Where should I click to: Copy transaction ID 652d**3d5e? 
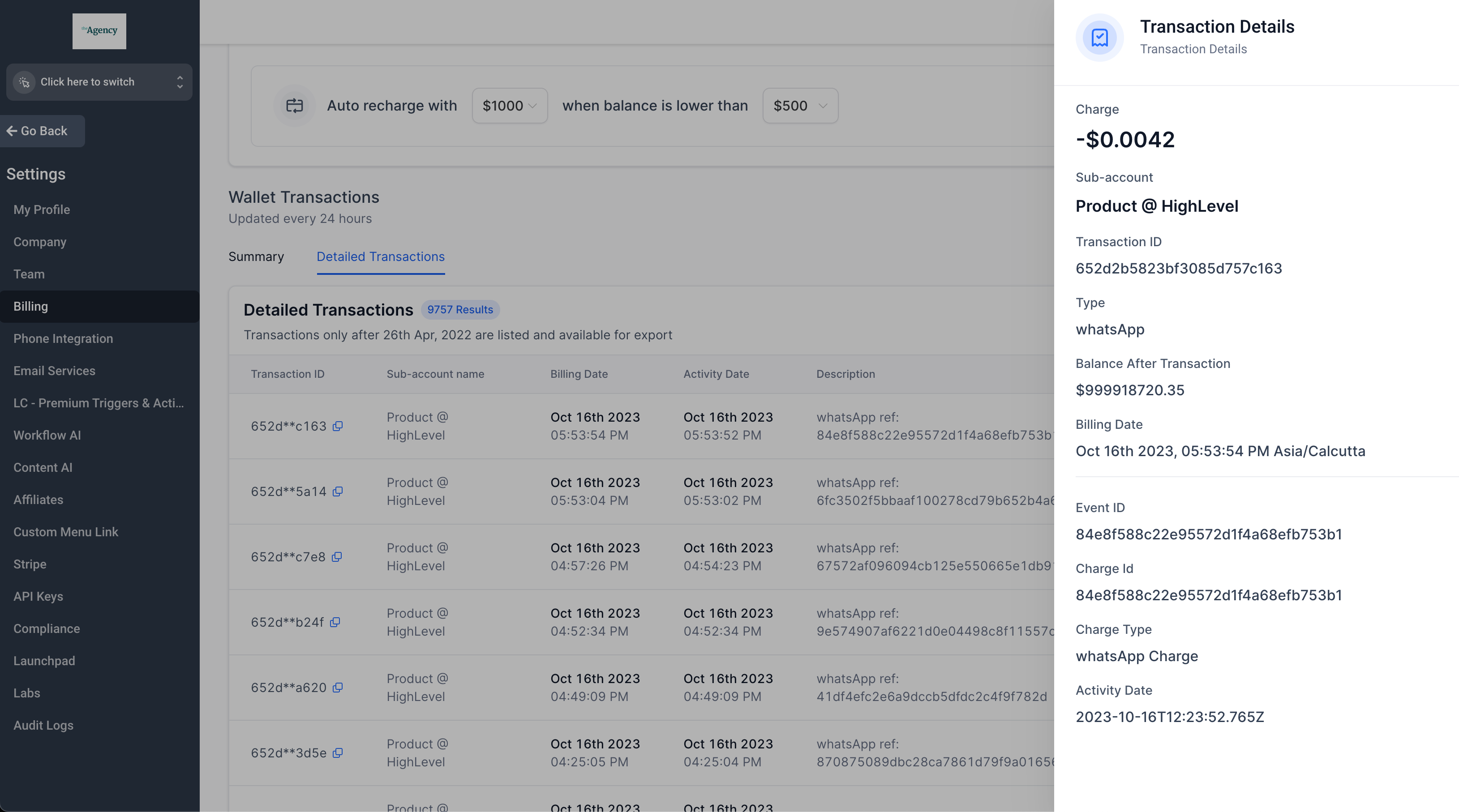click(338, 752)
